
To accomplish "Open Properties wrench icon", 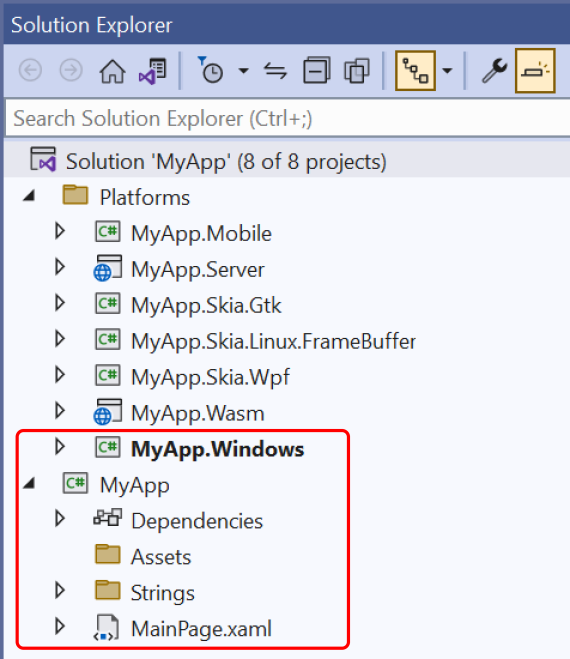I will pyautogui.click(x=494, y=71).
